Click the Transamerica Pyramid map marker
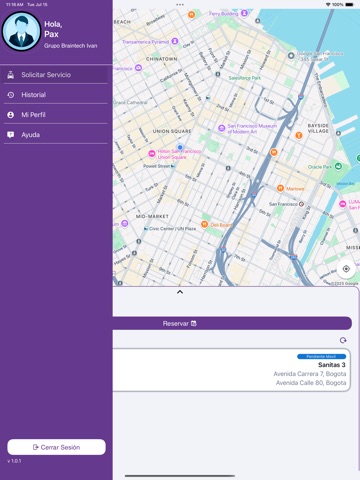 click(175, 41)
